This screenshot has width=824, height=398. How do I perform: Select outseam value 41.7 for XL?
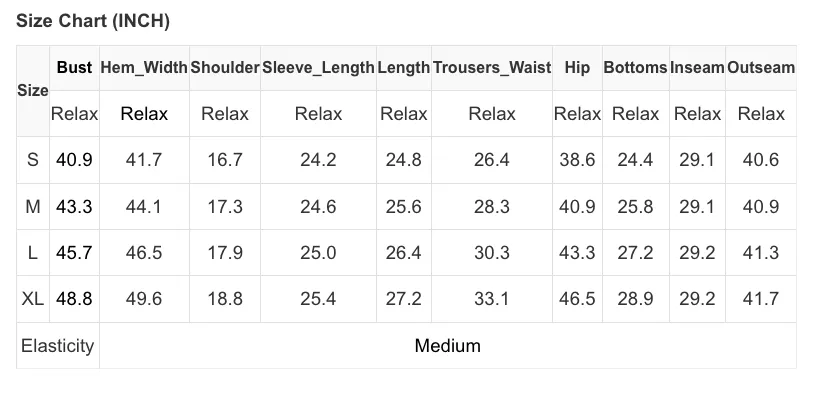761,299
